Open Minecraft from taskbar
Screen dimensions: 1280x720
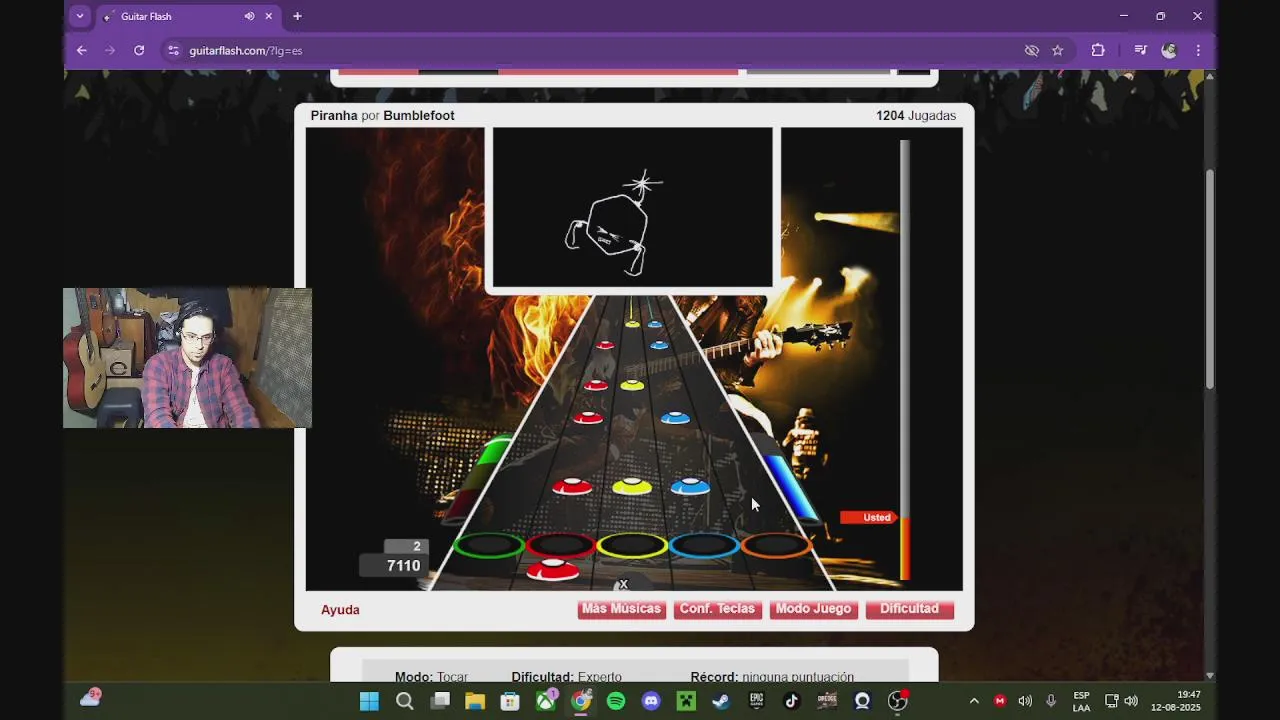[686, 701]
